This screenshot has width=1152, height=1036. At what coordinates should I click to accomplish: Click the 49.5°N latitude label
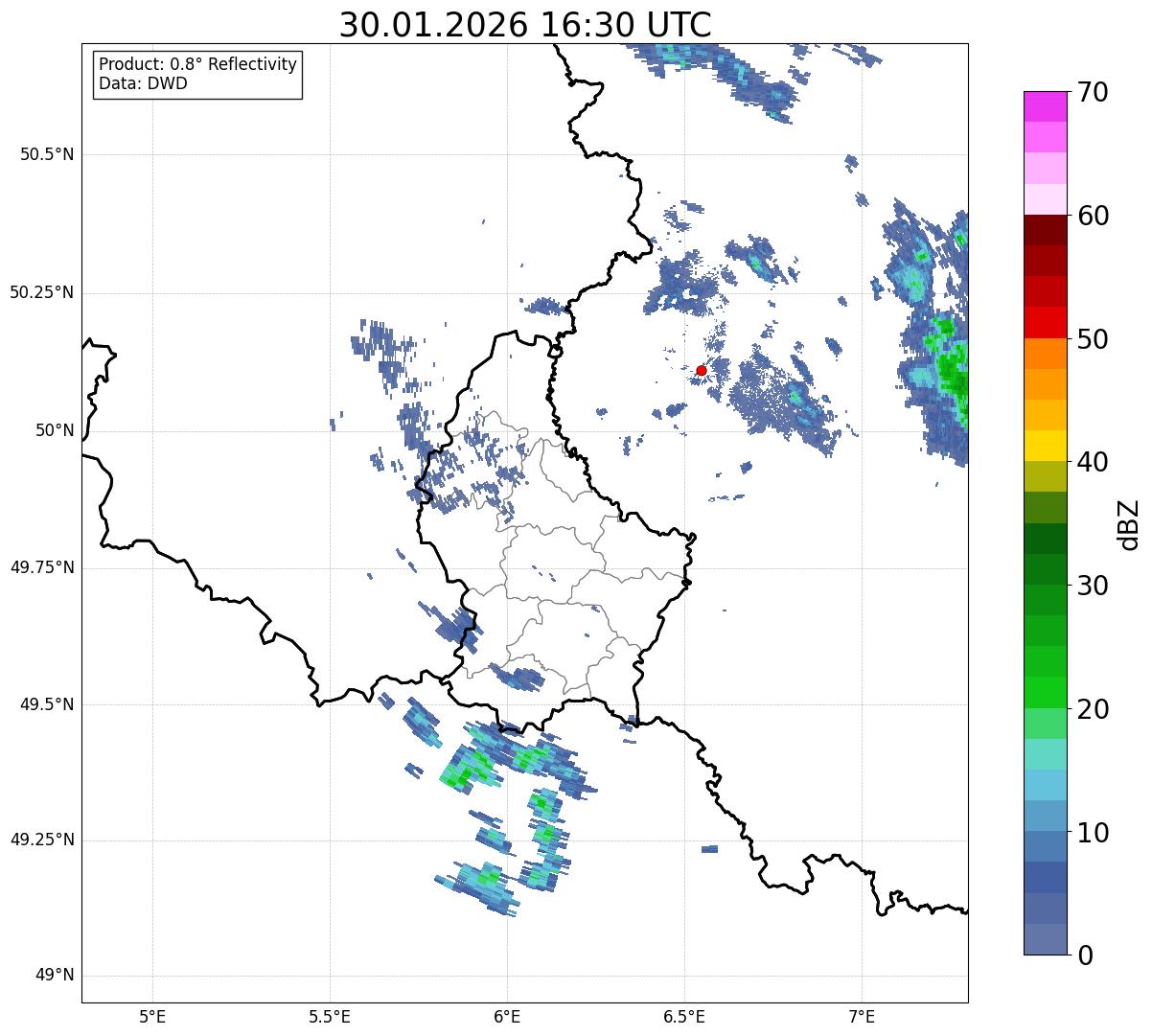click(x=47, y=704)
